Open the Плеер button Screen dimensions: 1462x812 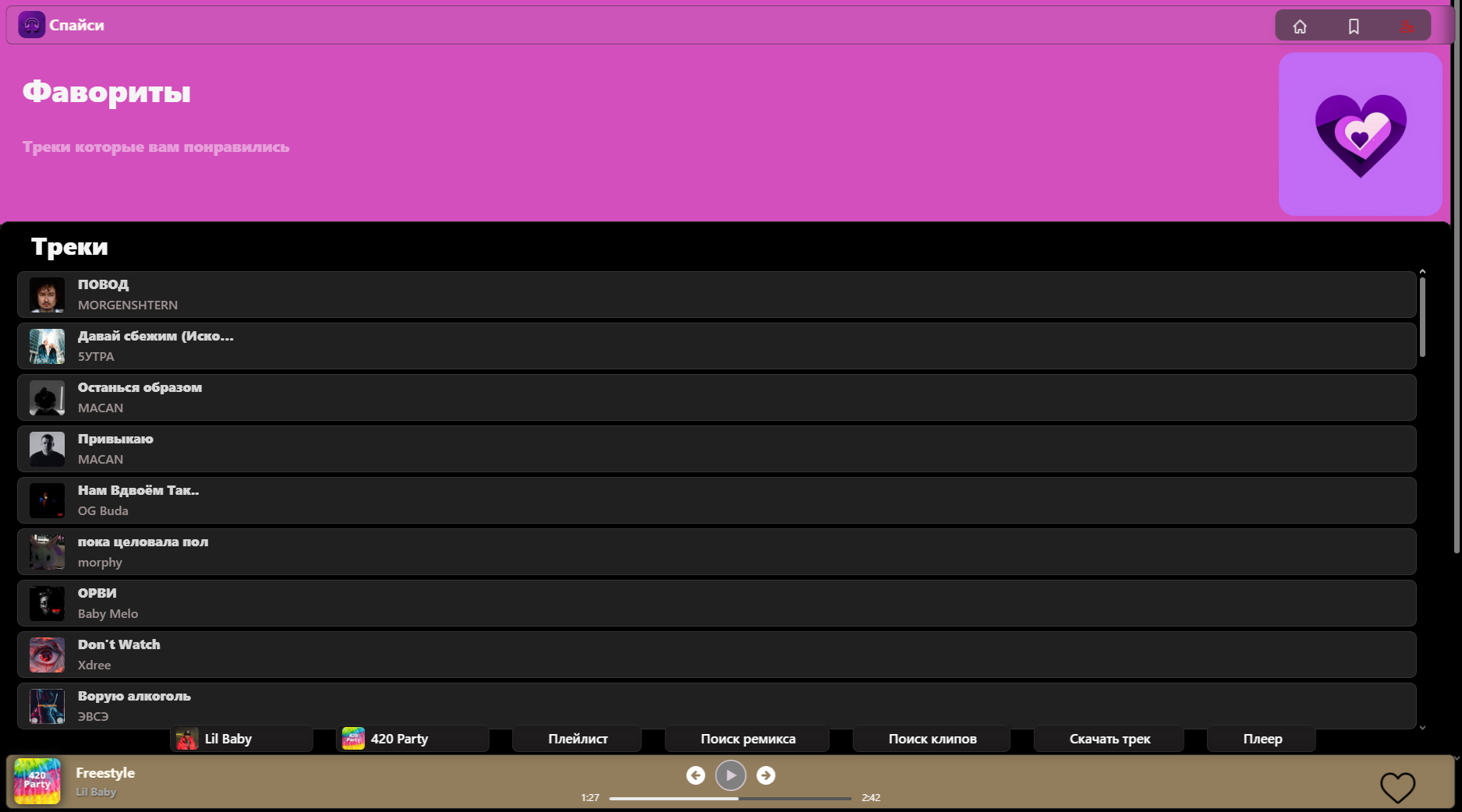(x=1262, y=739)
